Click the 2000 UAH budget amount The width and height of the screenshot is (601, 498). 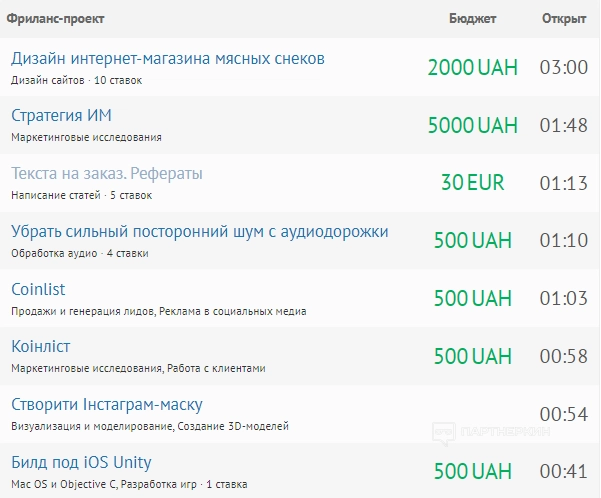click(472, 68)
